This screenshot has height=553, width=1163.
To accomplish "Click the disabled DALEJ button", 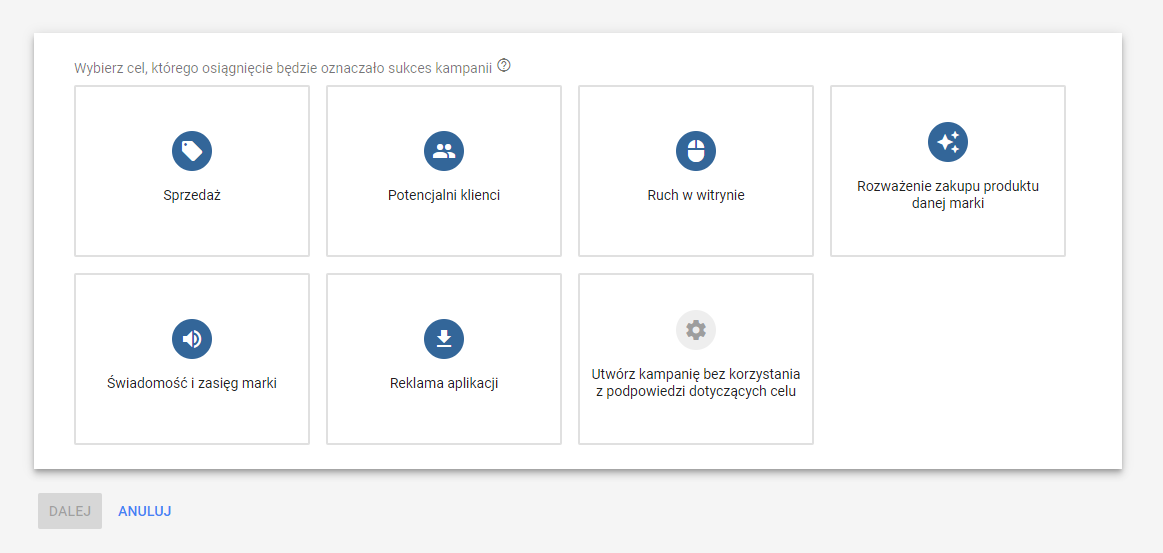I will [70, 511].
